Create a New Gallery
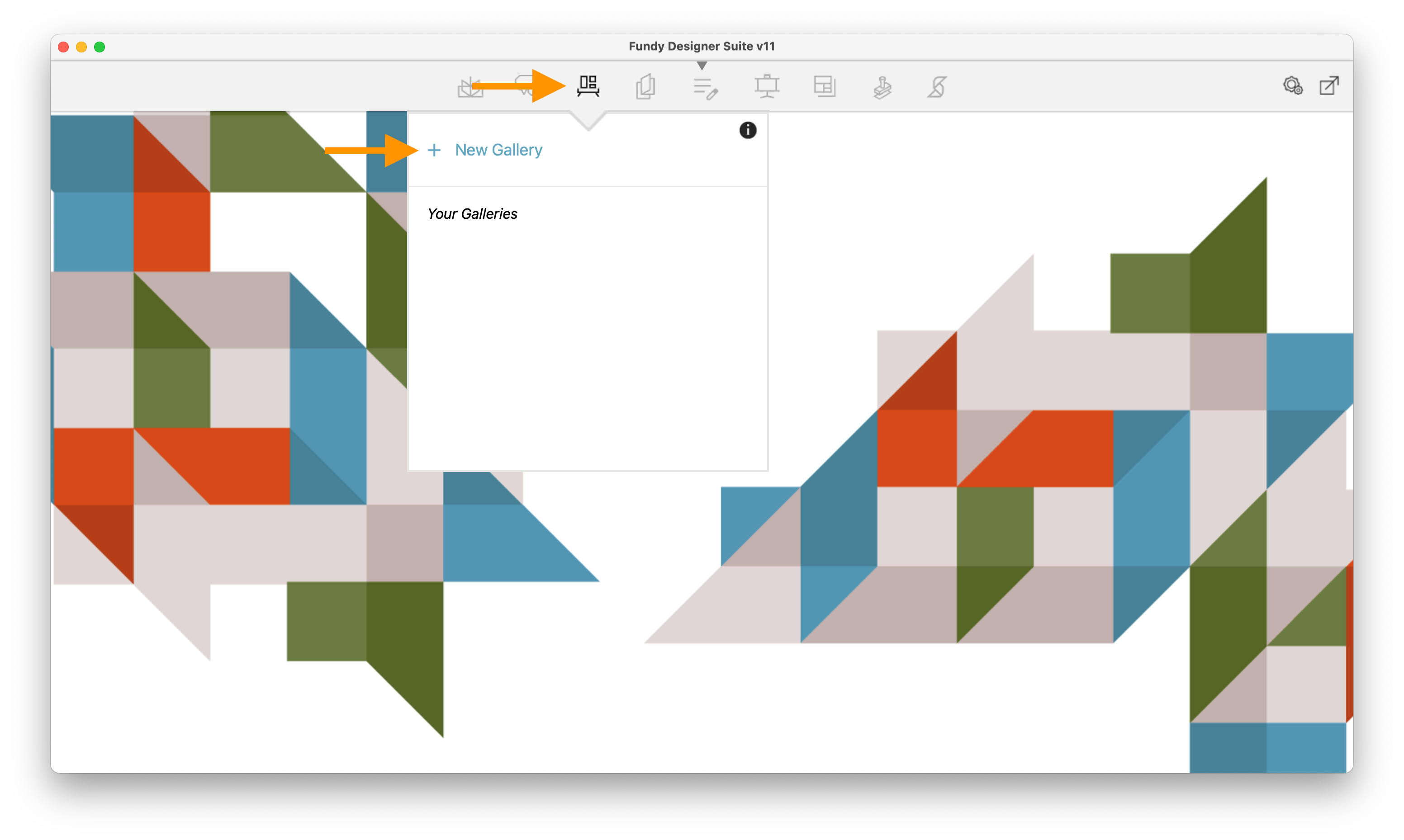 click(x=498, y=150)
